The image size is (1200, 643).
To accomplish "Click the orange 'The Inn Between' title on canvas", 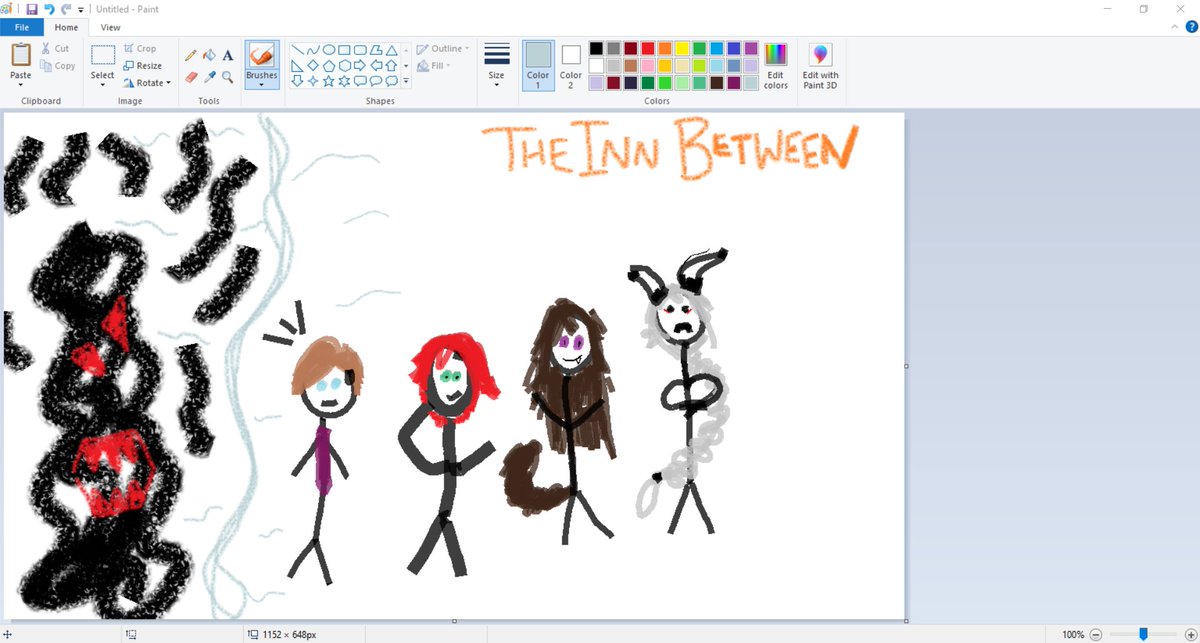I will click(669, 148).
